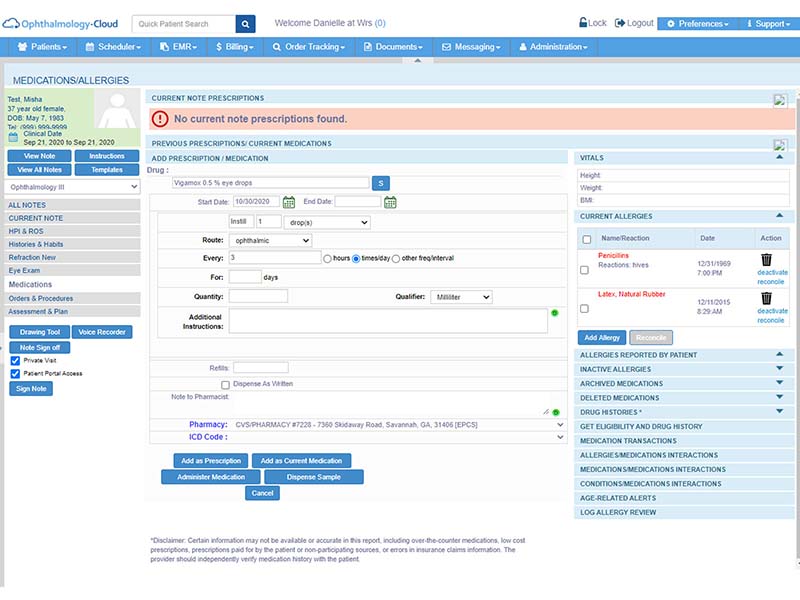Click the Lock icon in the header
The image size is (800, 600).
582,20
